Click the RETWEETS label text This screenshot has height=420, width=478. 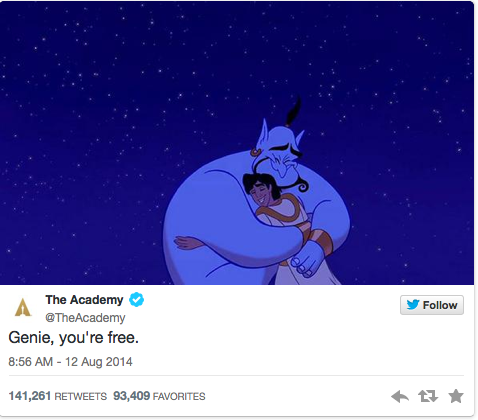click(81, 396)
